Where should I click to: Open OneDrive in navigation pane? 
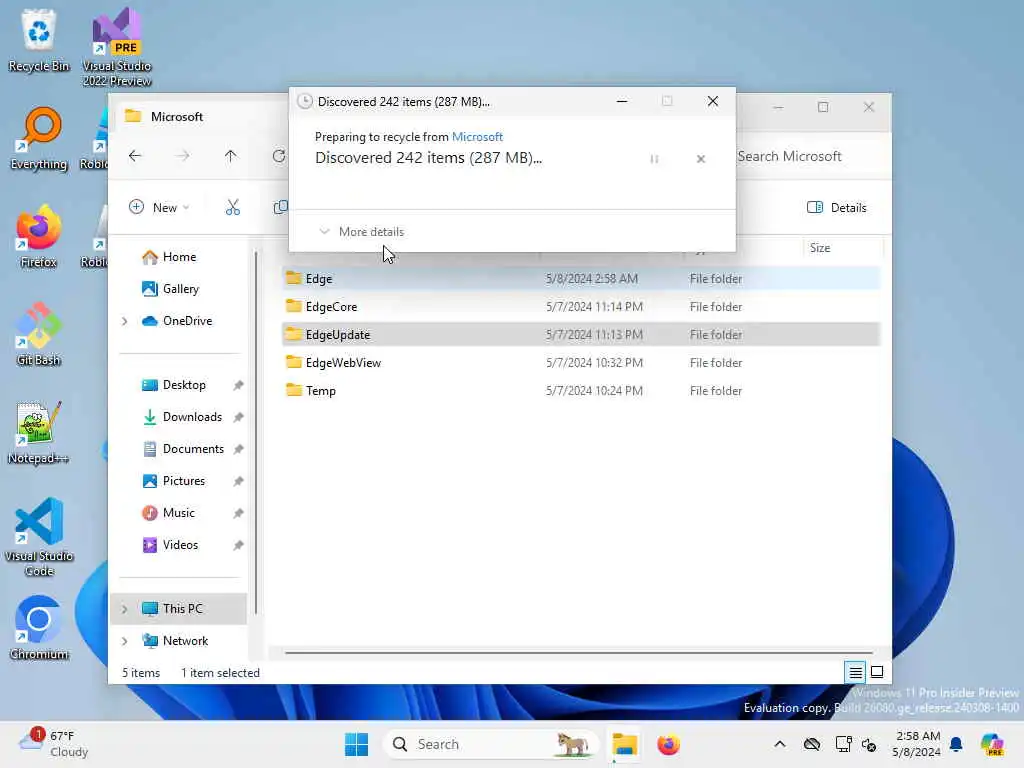(177, 321)
